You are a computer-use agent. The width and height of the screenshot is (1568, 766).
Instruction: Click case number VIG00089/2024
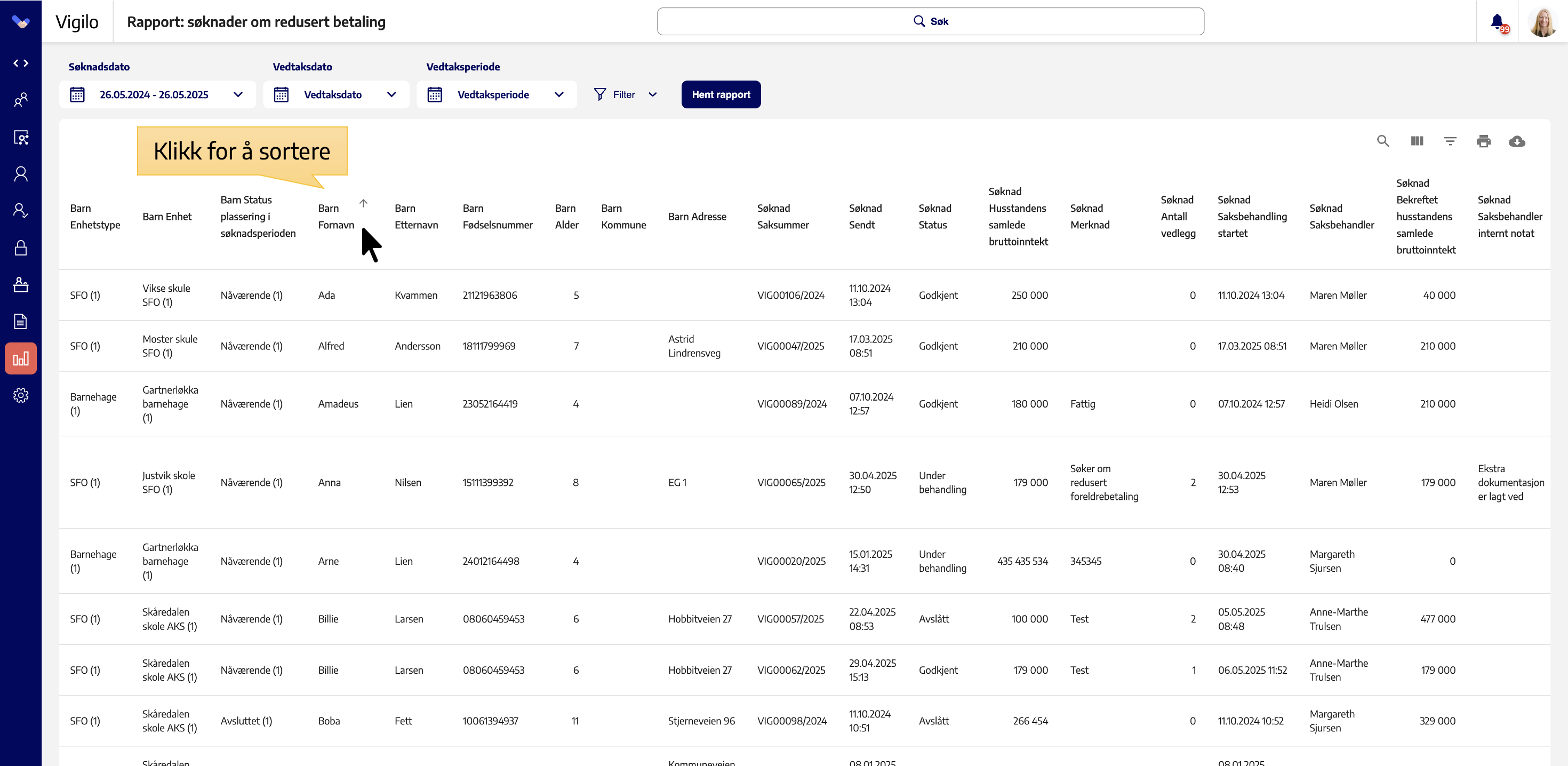point(792,404)
